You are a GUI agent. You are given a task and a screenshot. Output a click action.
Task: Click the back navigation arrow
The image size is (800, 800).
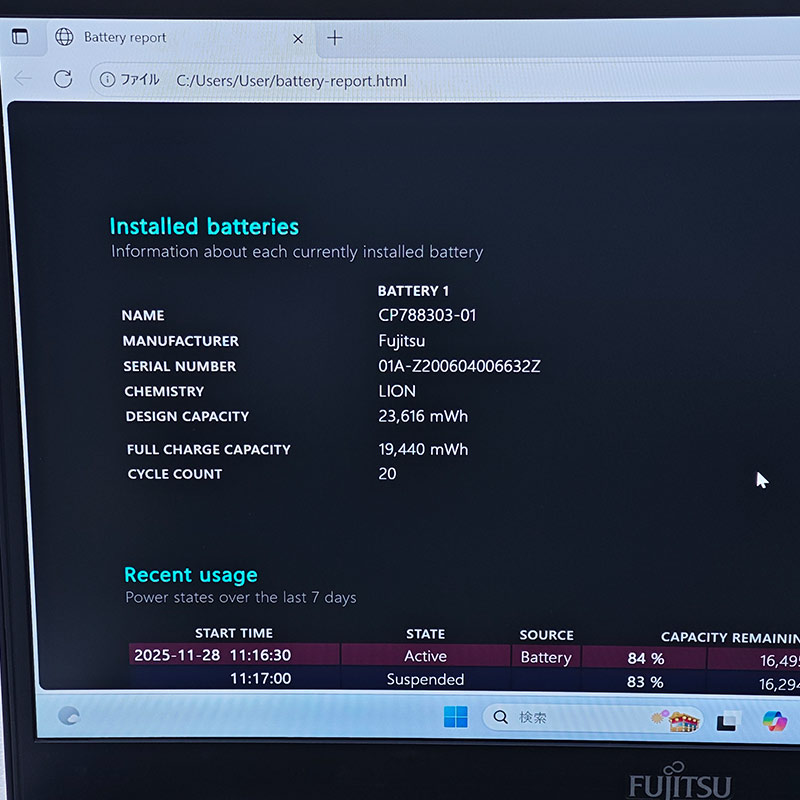coord(23,79)
